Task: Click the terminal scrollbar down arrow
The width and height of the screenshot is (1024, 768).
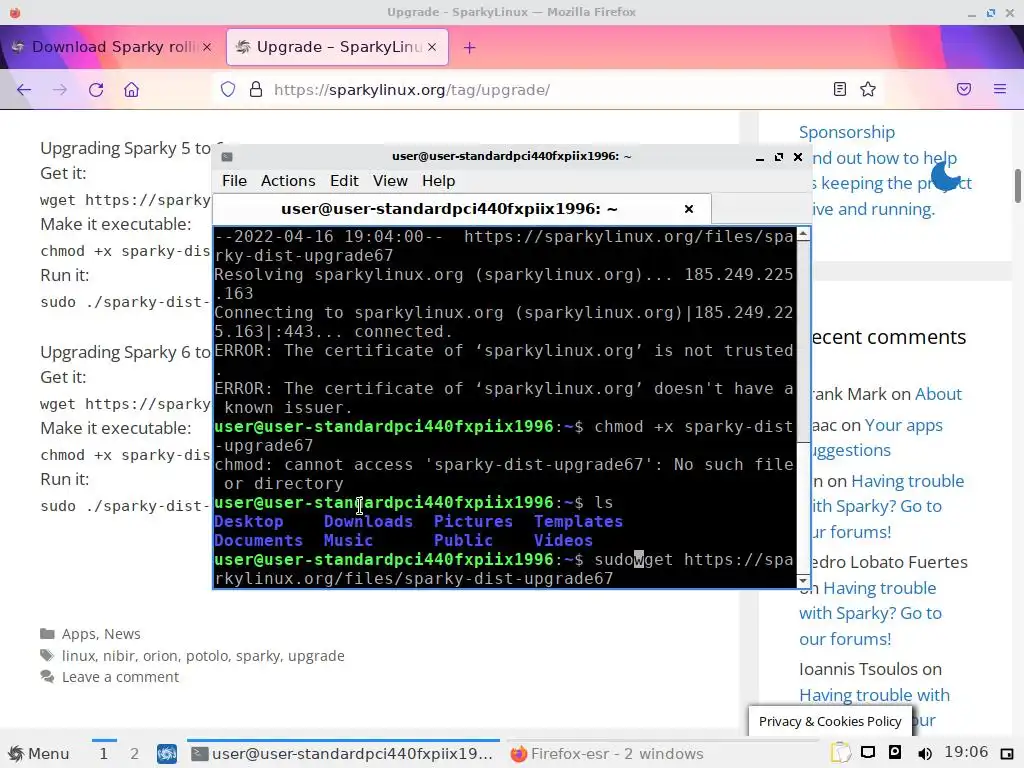Action: 803,581
